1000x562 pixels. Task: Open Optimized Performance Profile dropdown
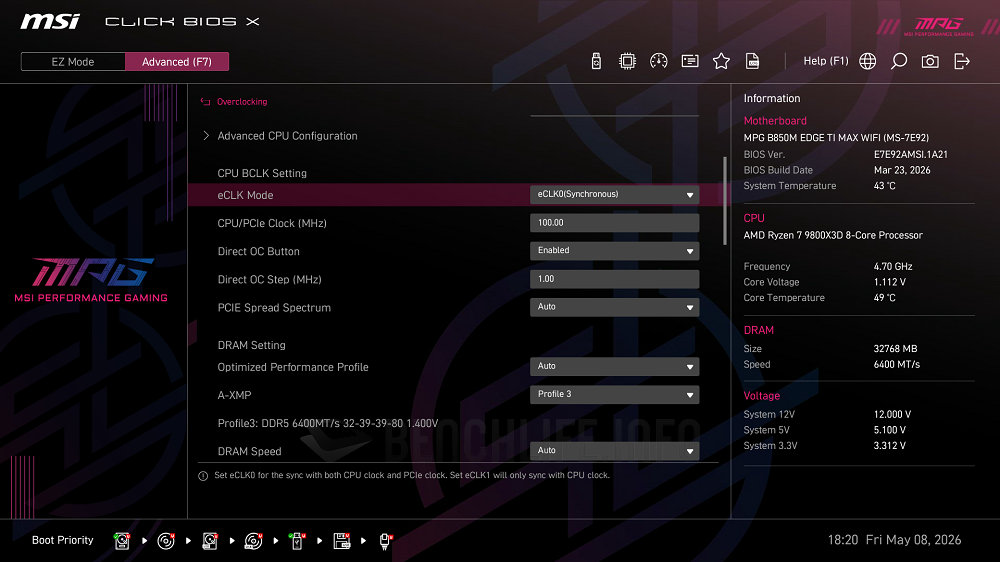click(614, 366)
